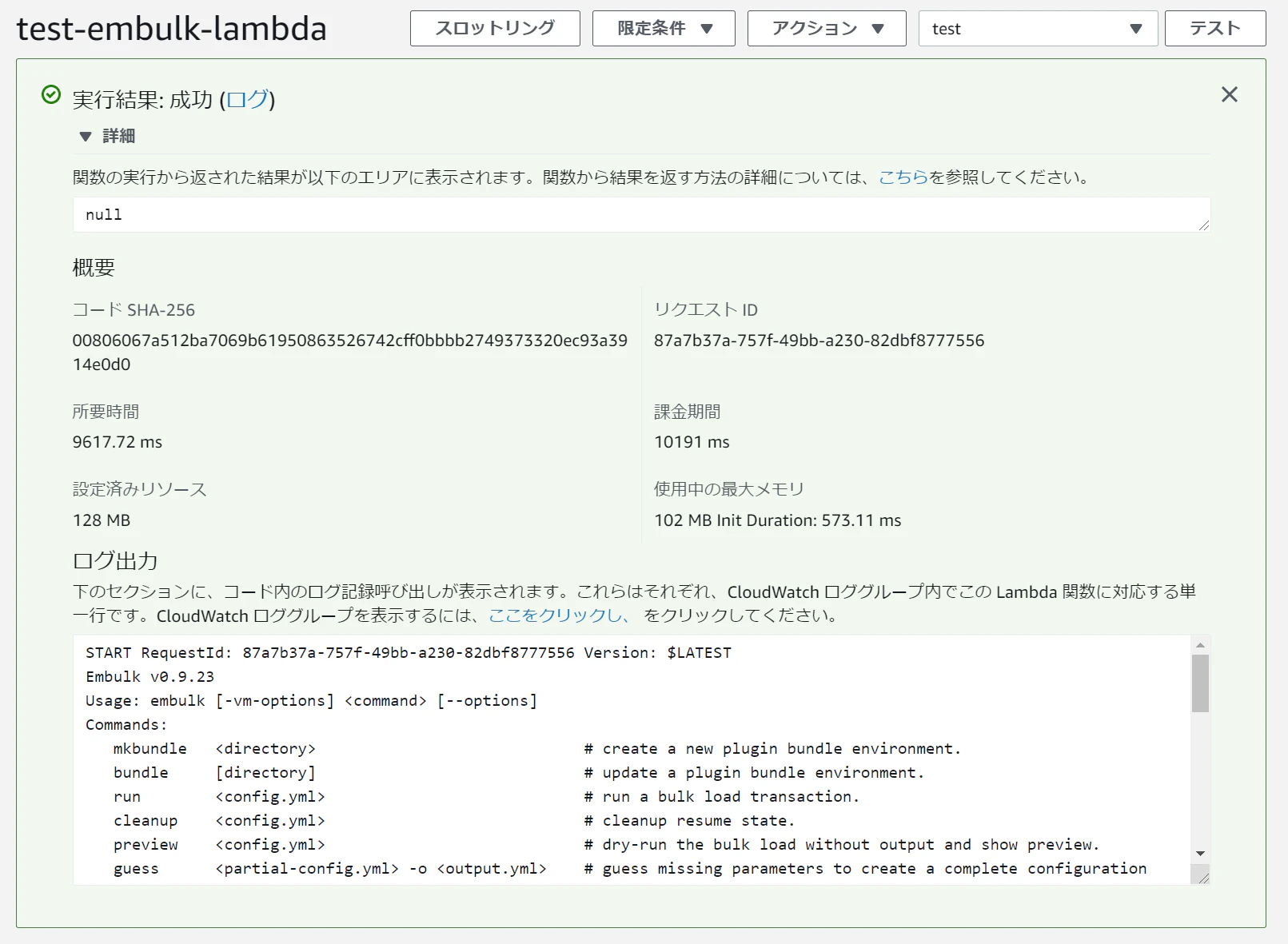Click the guess command log line
This screenshot has width=1288, height=944.
point(630,869)
